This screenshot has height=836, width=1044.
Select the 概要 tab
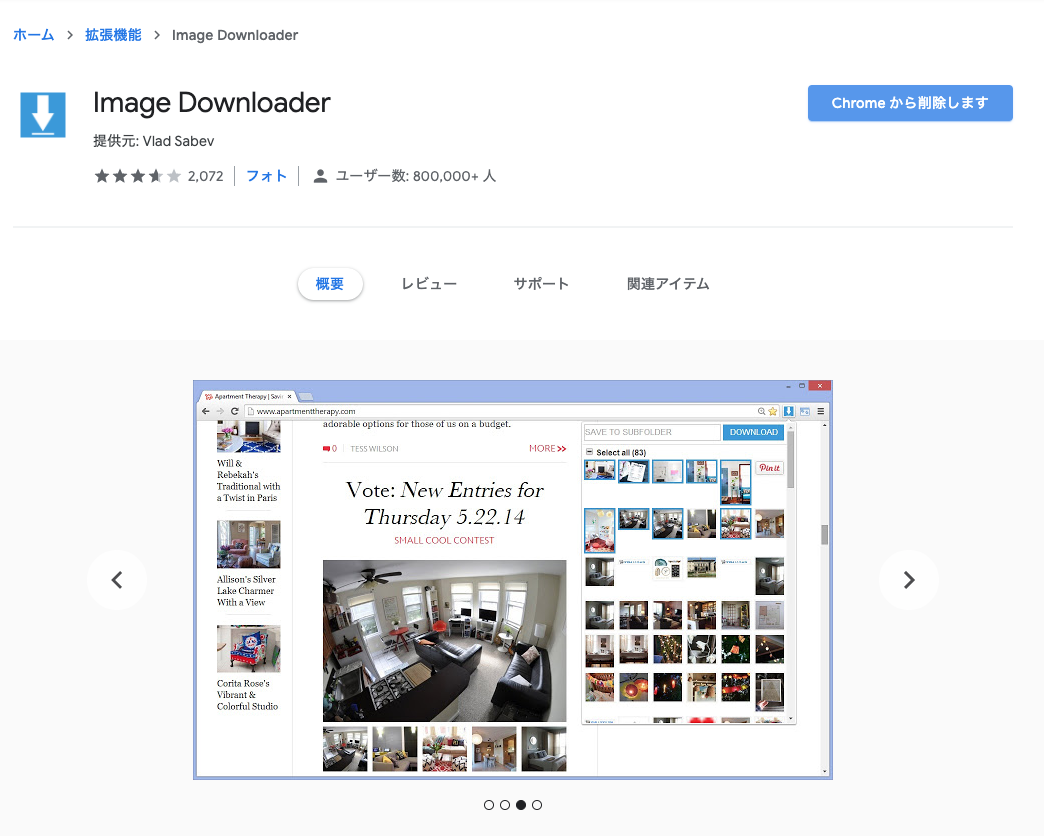coord(330,284)
